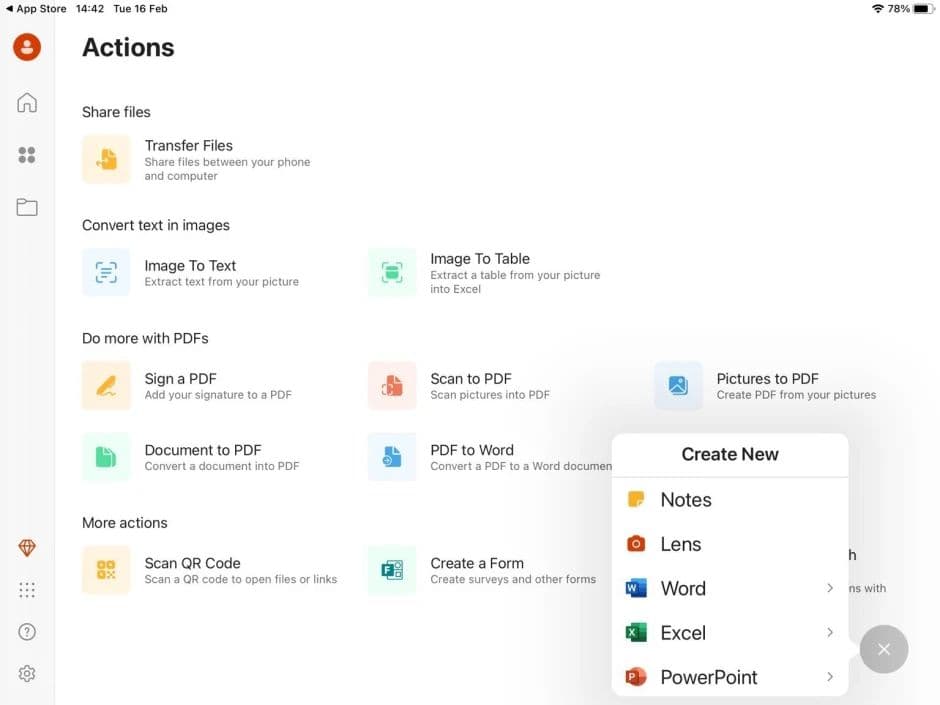Screen dimensions: 940x705
Task: Tap the Scan QR Code icon
Action: click(106, 570)
